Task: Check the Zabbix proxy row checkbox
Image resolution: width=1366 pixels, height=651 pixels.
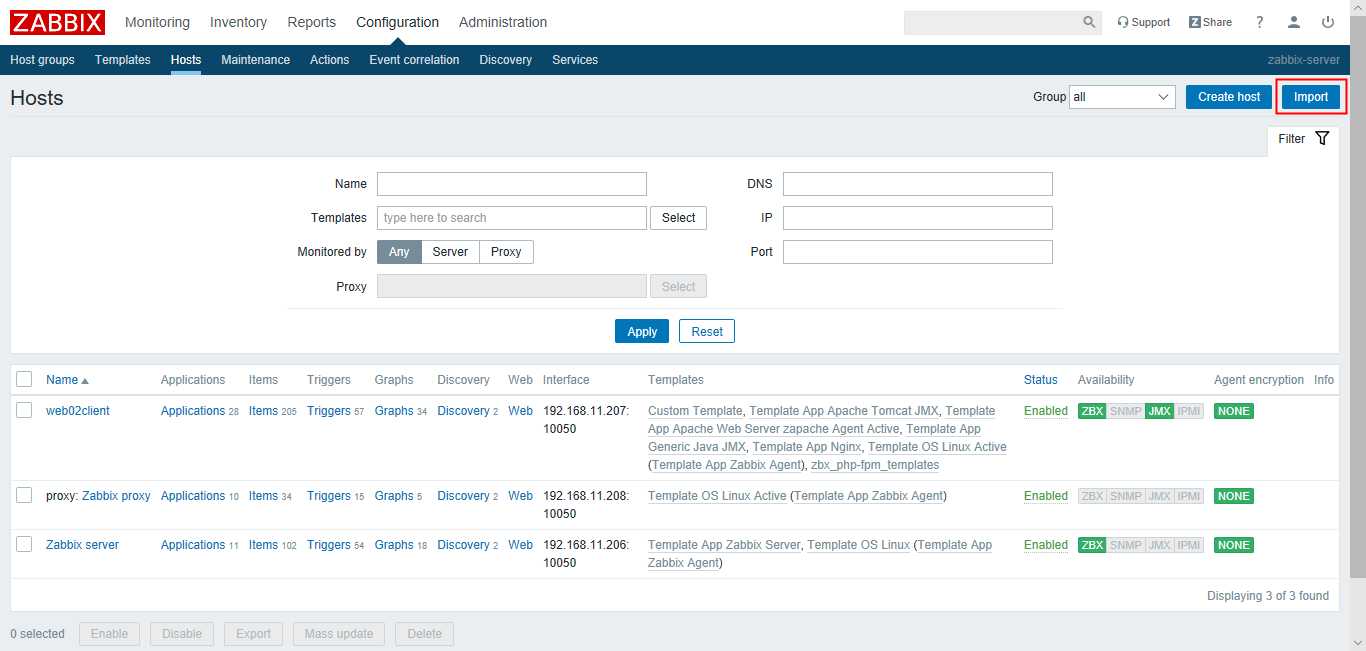Action: (25, 496)
